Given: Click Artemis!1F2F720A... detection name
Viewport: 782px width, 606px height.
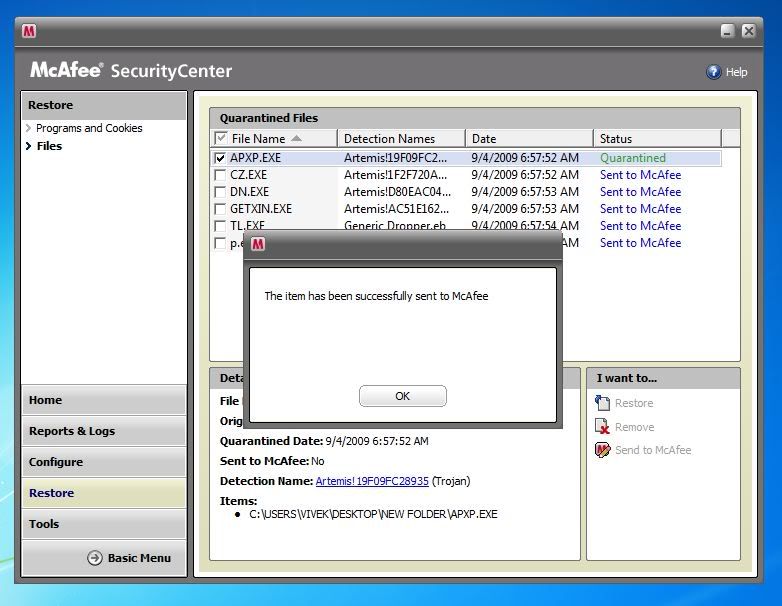Looking at the screenshot, I should click(395, 175).
